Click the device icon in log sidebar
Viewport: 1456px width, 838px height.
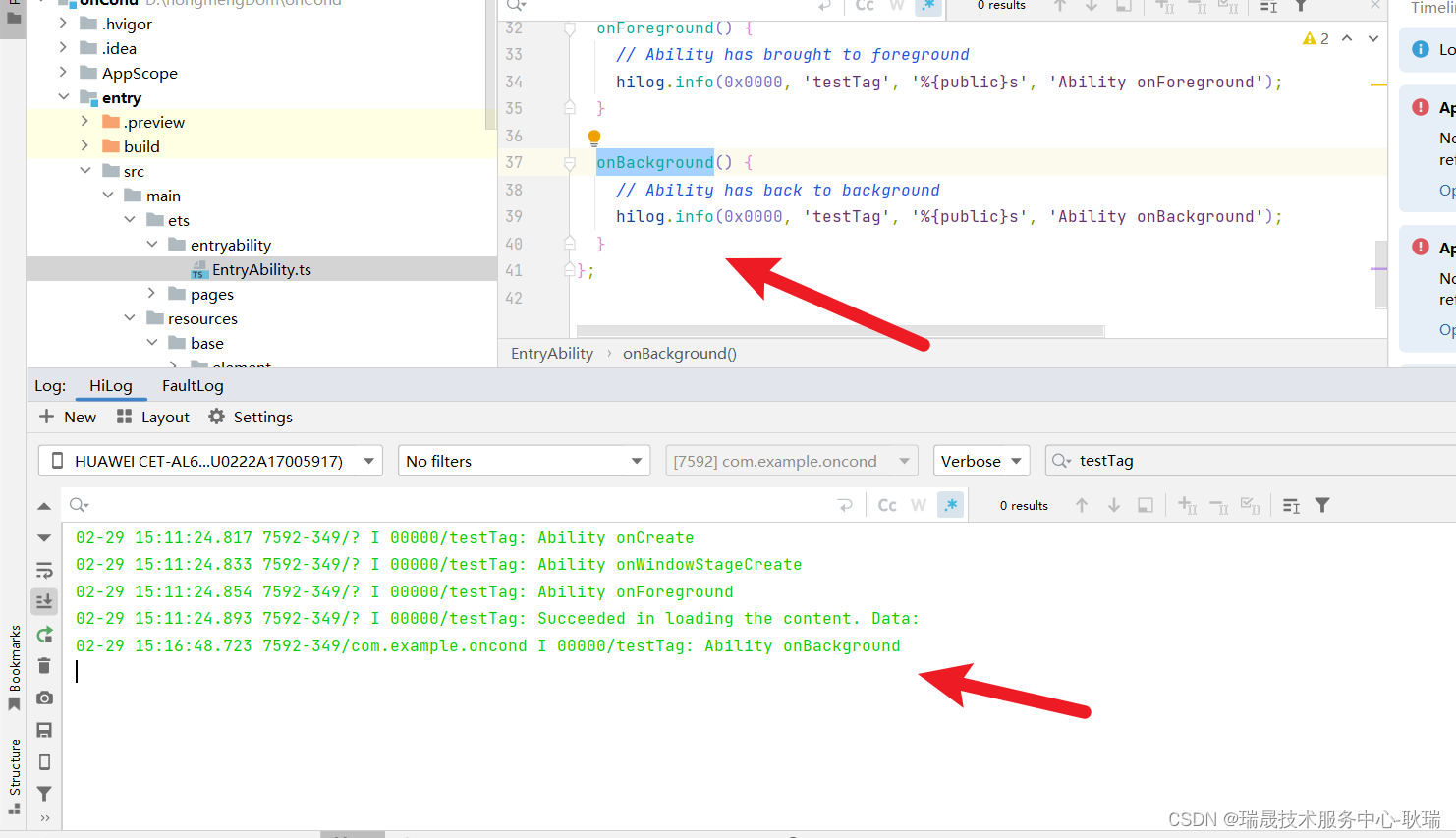tap(44, 761)
